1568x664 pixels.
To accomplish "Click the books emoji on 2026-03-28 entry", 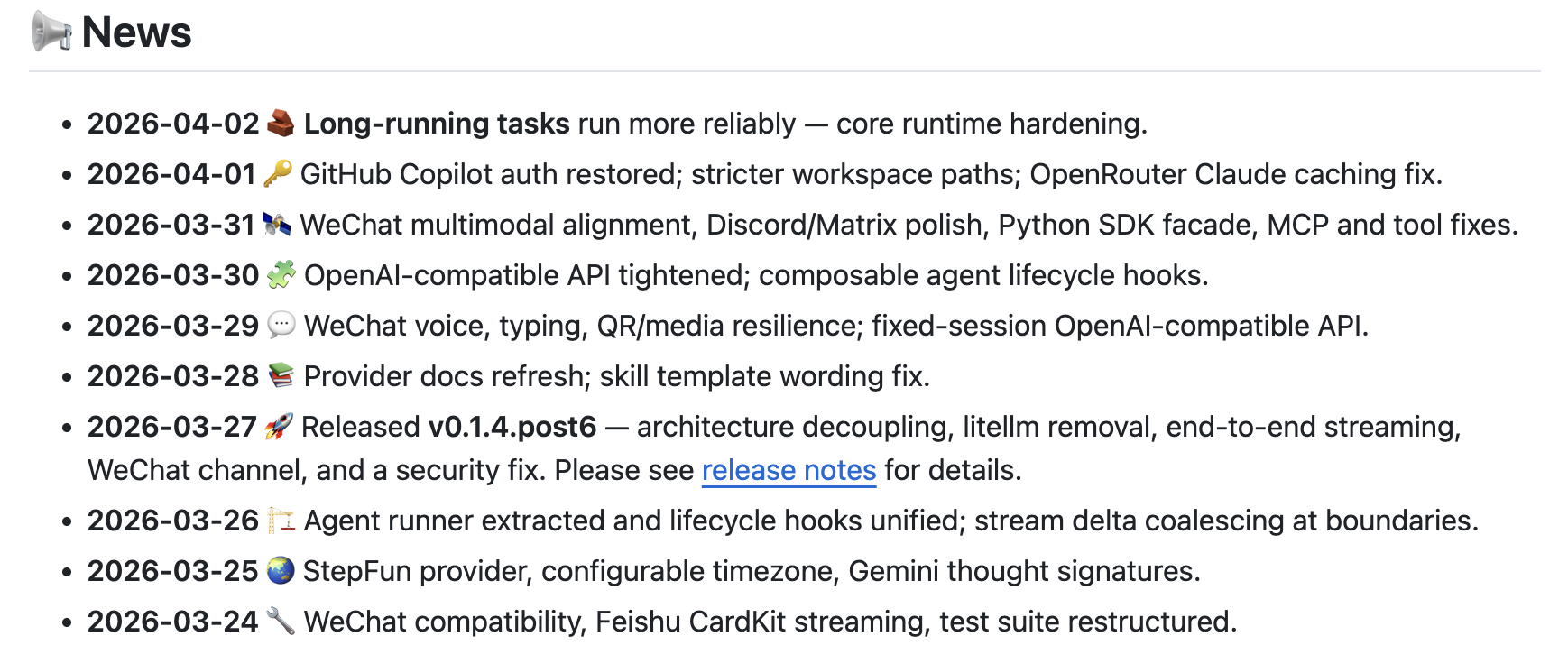I will 281,376.
